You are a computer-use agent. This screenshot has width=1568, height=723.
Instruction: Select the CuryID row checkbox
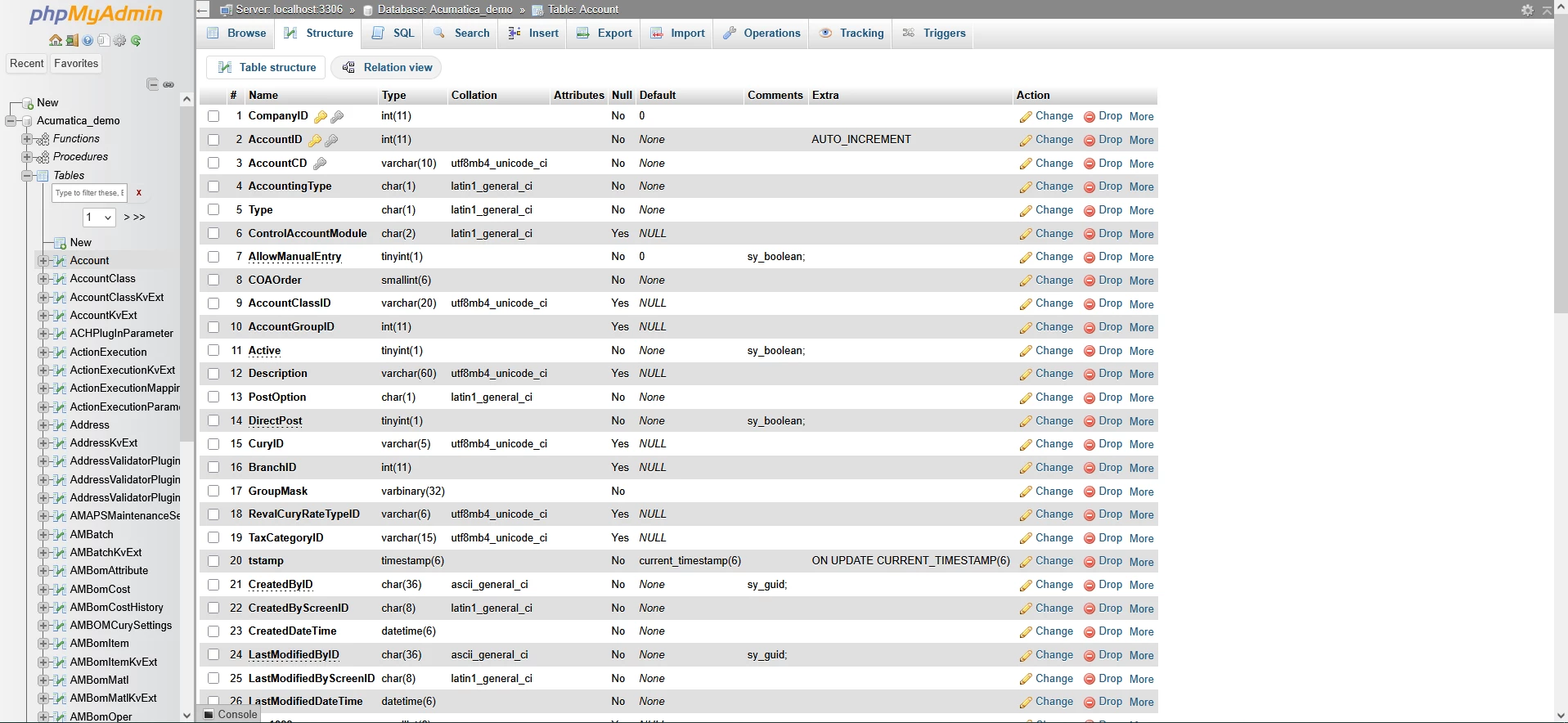[x=213, y=444]
